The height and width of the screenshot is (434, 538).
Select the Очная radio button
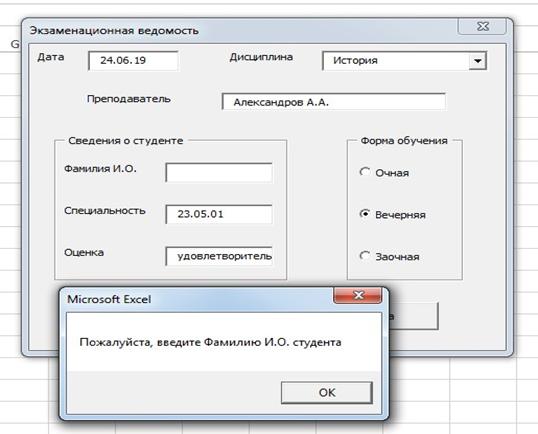pyautogui.click(x=365, y=172)
